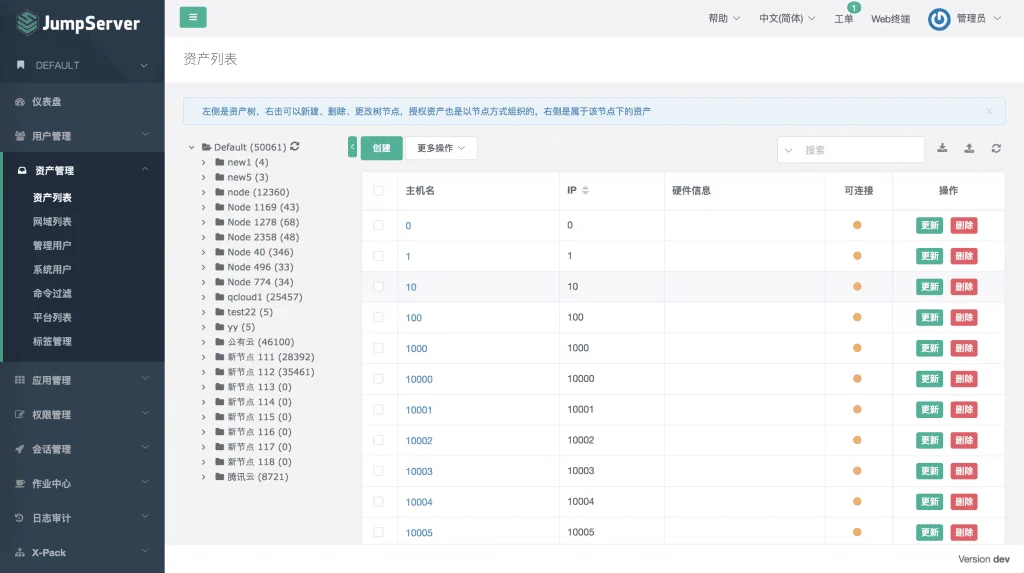Screen dimensions: 1024x573
Task: Click the folder icon of node (12360)
Action: pos(220,192)
